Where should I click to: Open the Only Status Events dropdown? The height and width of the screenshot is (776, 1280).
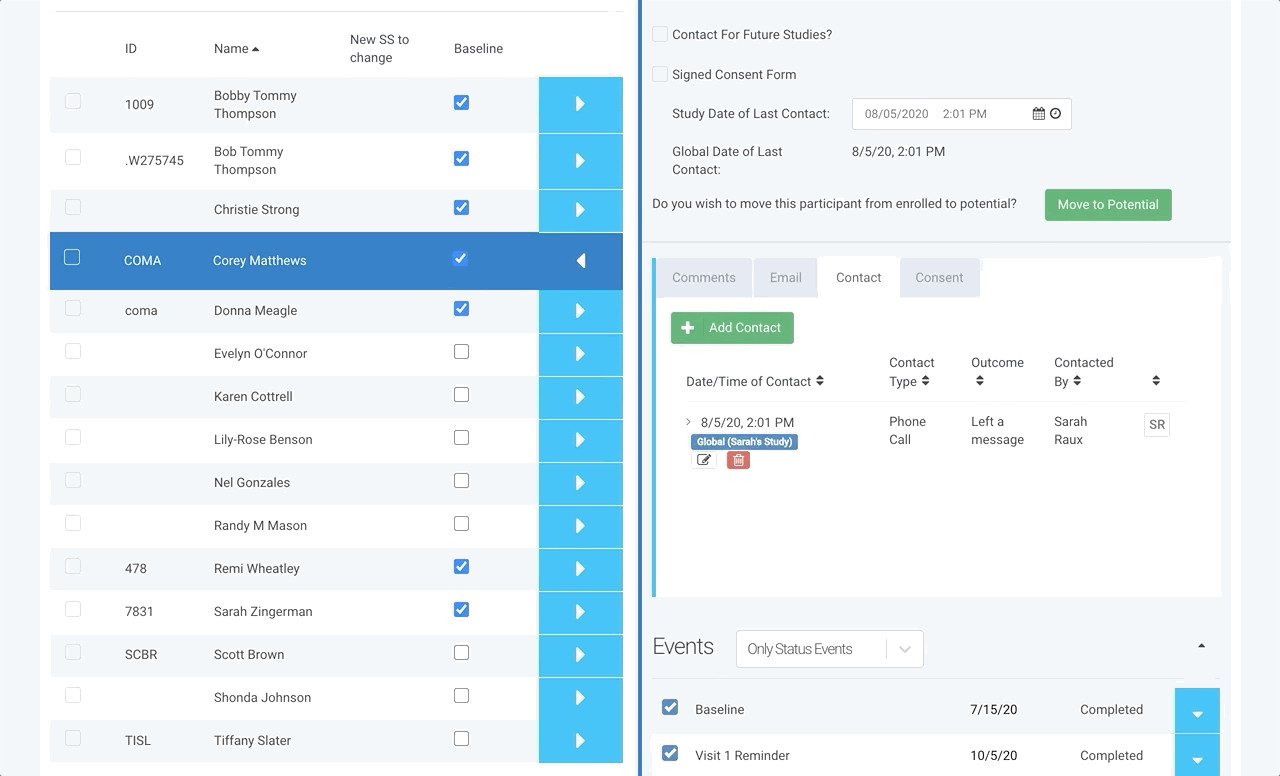(x=829, y=649)
